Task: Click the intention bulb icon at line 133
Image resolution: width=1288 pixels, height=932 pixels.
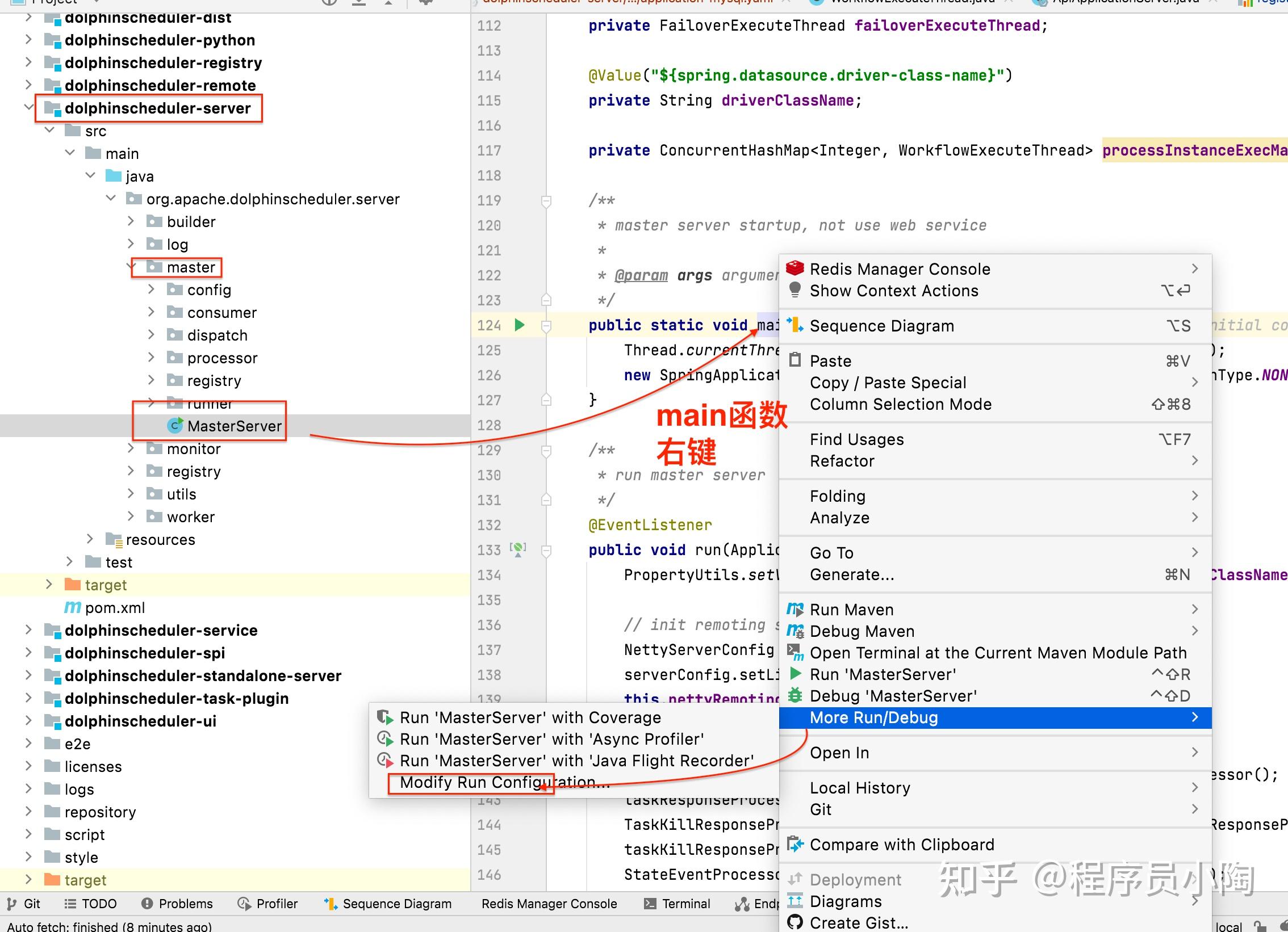Action: coord(518,548)
